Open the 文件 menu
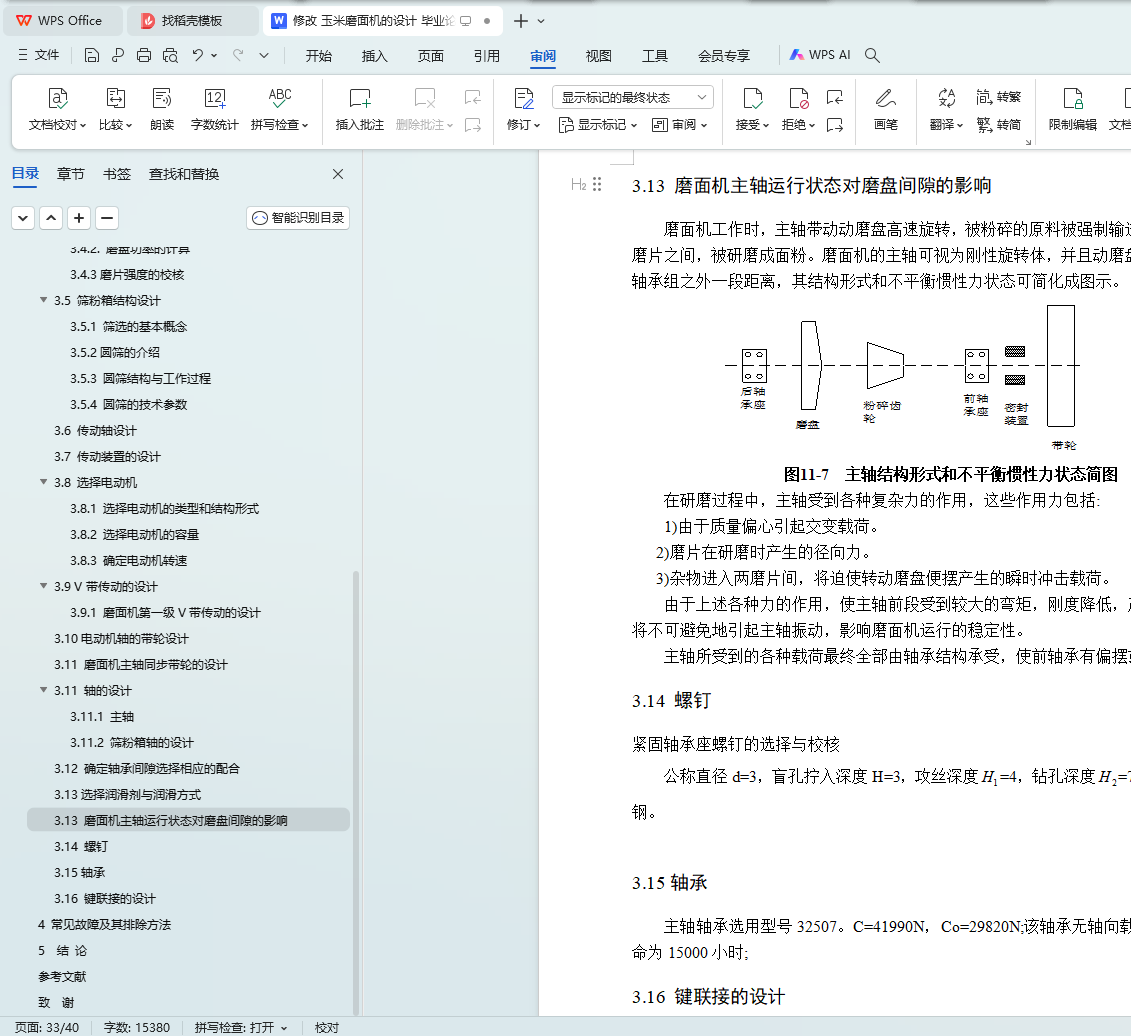Image resolution: width=1131 pixels, height=1036 pixels. pos(39,55)
